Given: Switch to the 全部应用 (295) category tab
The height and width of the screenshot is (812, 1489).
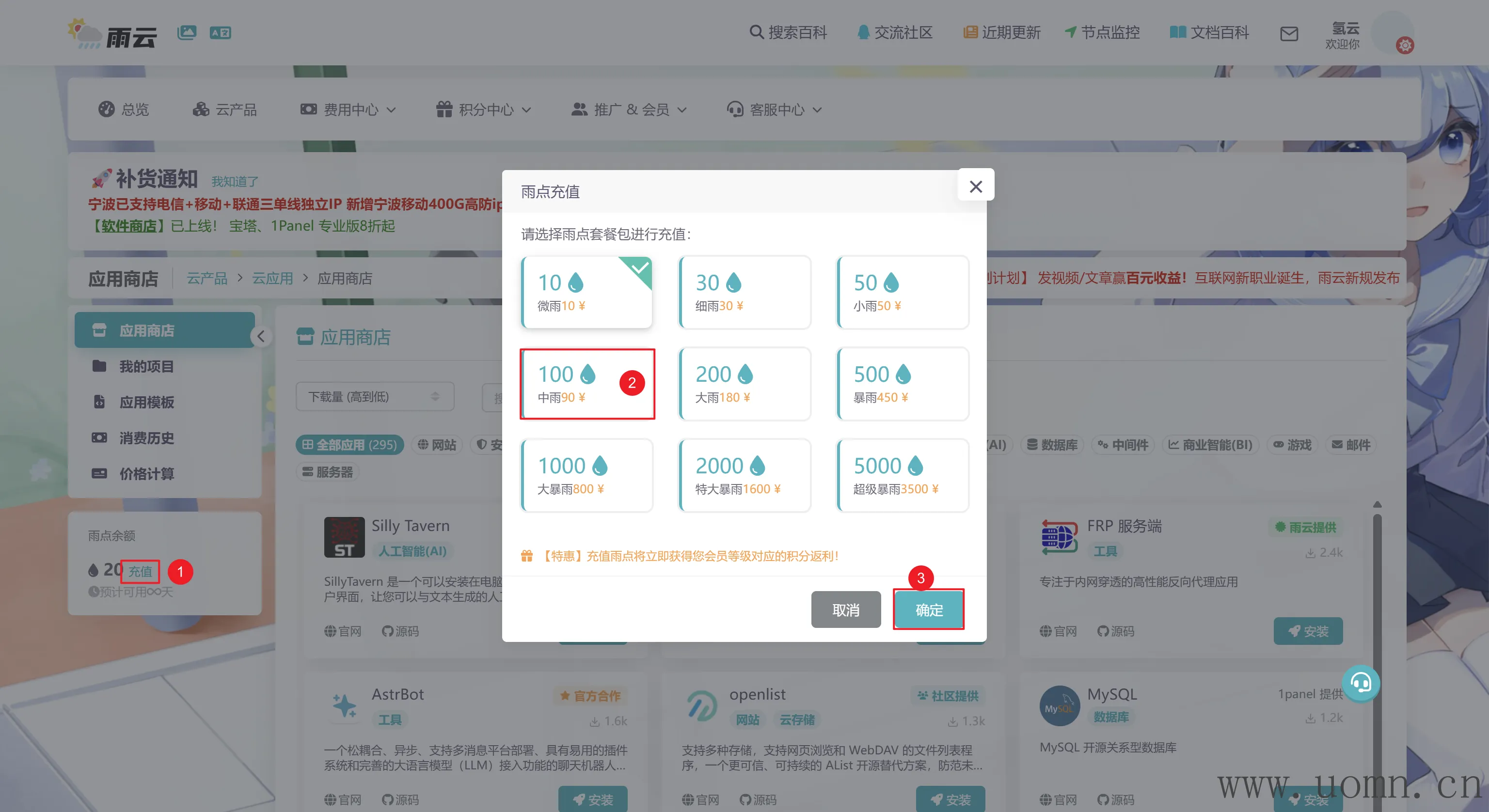Looking at the screenshot, I should click(x=349, y=444).
